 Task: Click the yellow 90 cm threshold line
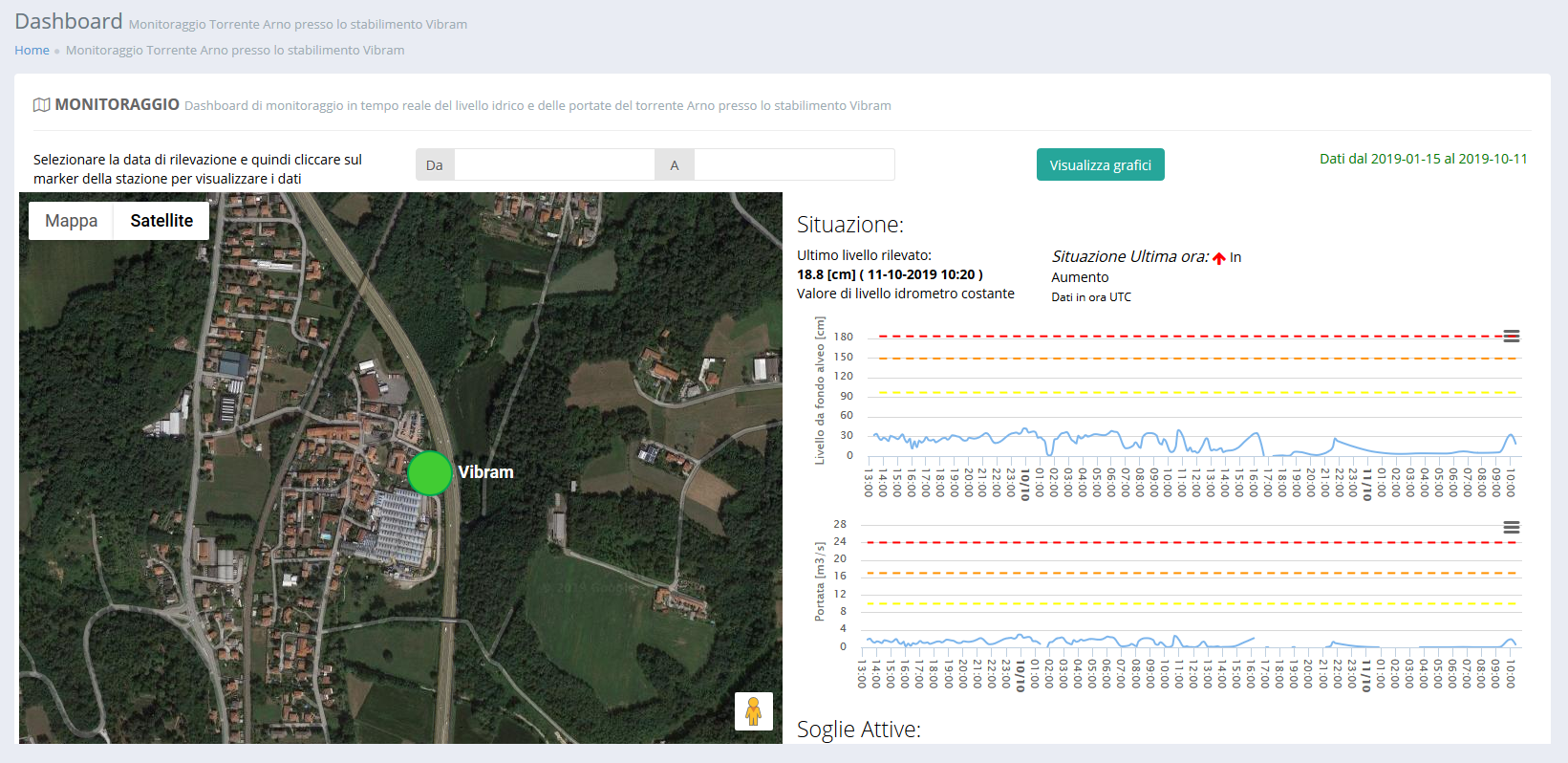[x=1197, y=393]
